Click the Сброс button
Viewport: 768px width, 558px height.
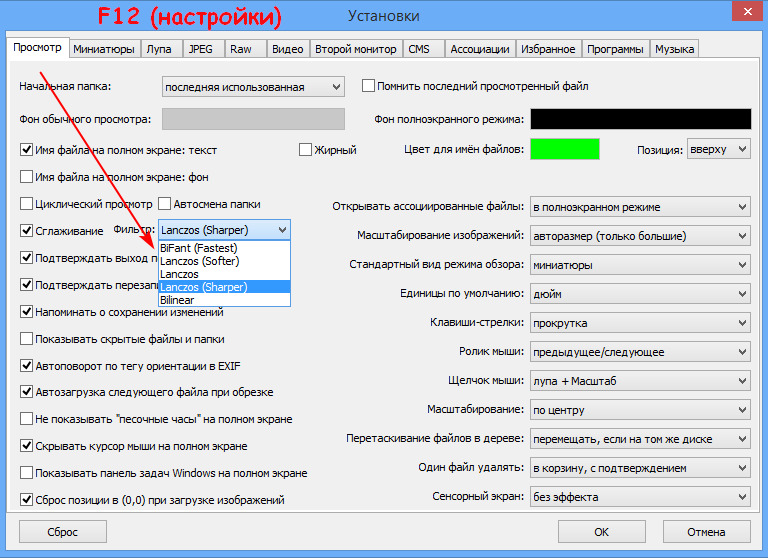[63, 532]
